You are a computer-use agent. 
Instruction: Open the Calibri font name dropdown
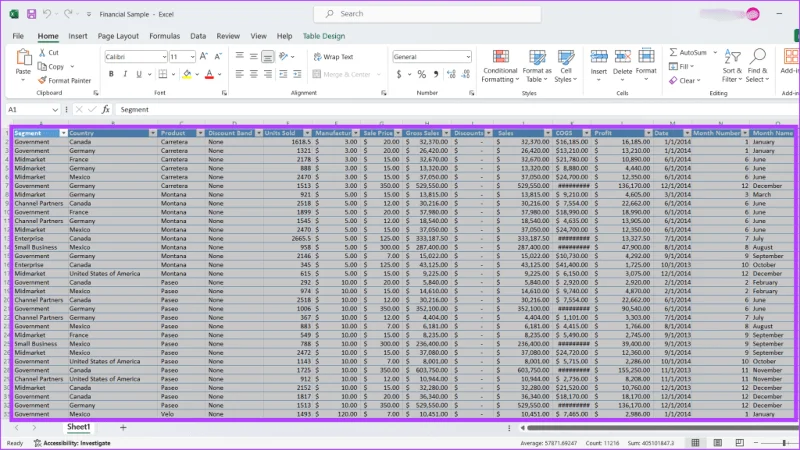pos(164,57)
